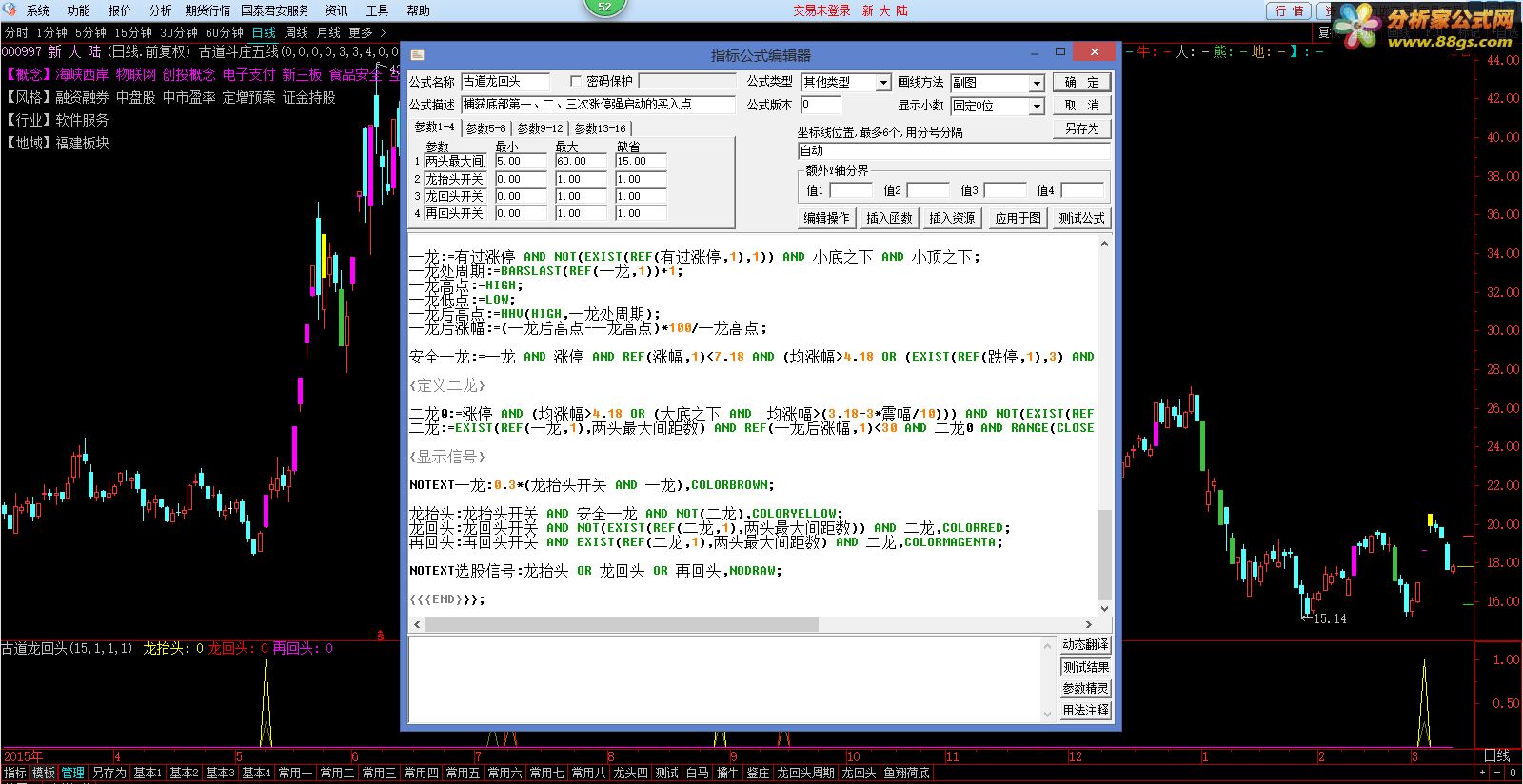Select the 分时 period tab
The width and height of the screenshot is (1523, 784).
(16, 33)
